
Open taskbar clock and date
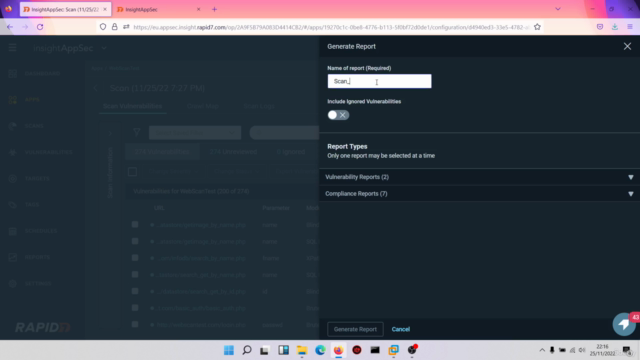pyautogui.click(x=602, y=350)
